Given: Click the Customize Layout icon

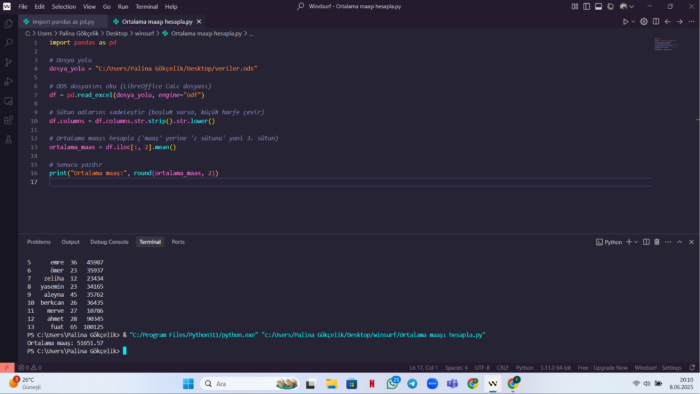Looking at the screenshot, I should [x=575, y=7].
